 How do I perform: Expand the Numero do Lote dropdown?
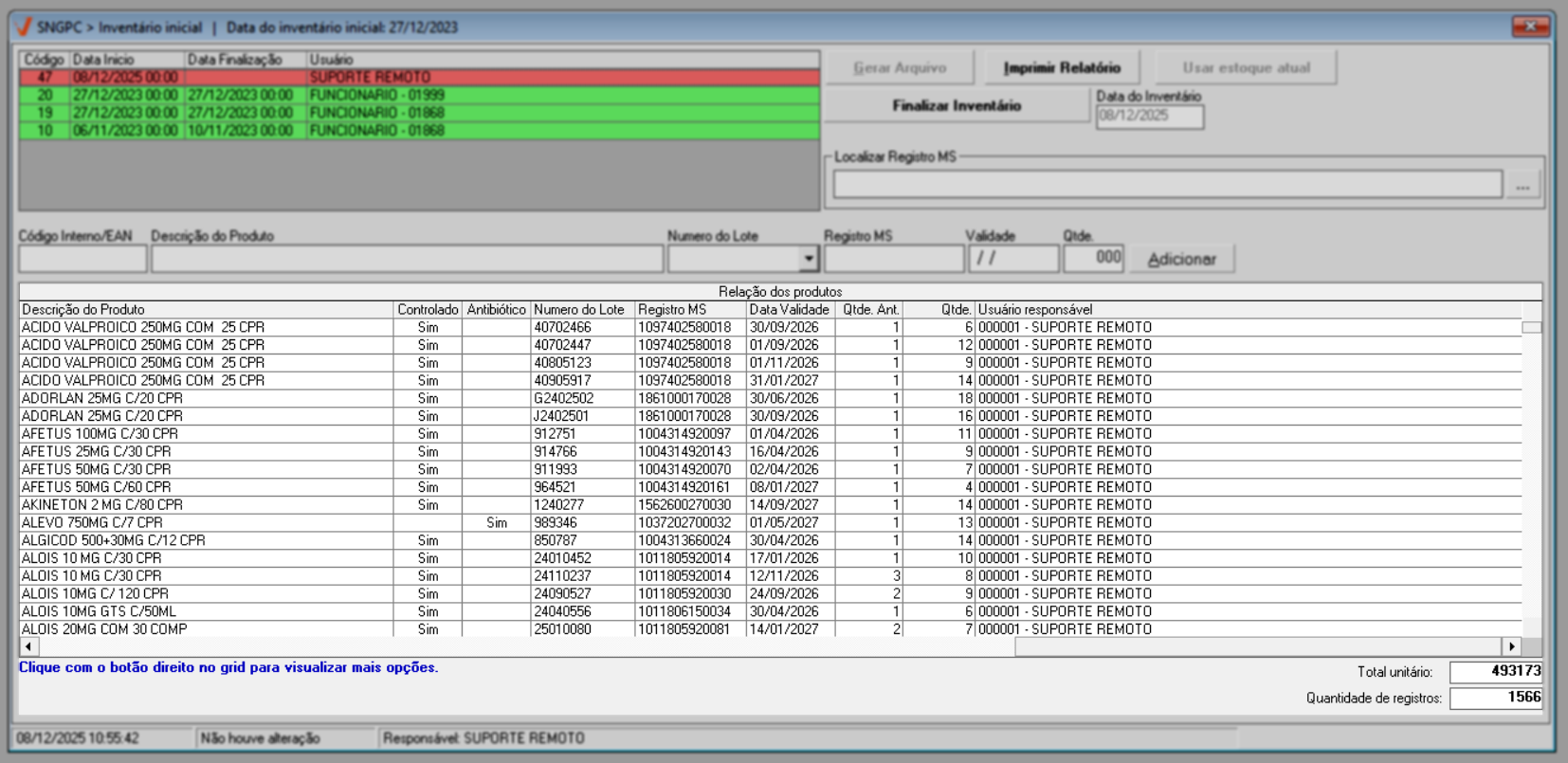click(x=808, y=259)
